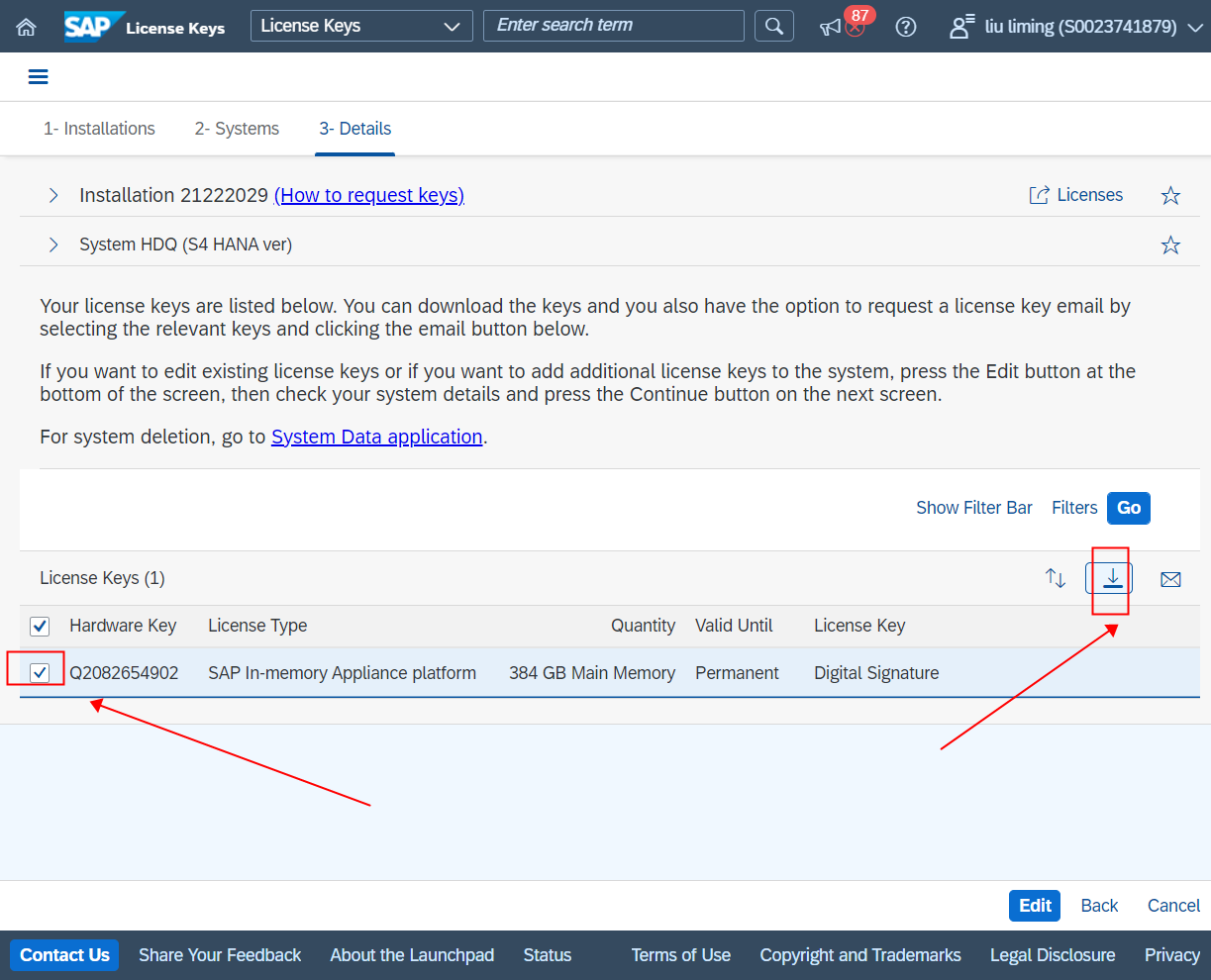Screen dimensions: 1211x980
Task: Click the License Type column header
Action: click(x=257, y=626)
